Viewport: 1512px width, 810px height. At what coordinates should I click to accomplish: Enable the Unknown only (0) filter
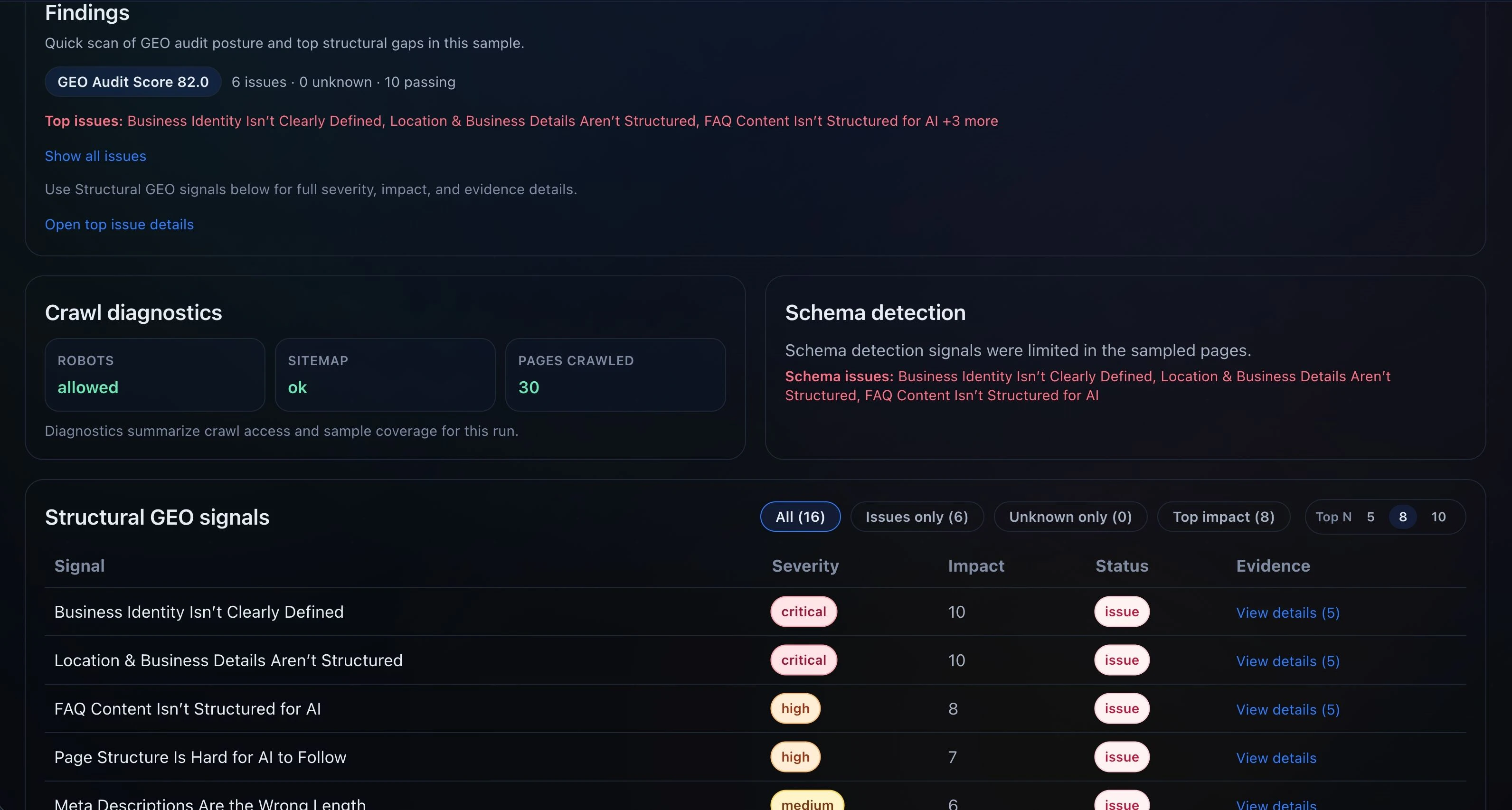coord(1069,517)
